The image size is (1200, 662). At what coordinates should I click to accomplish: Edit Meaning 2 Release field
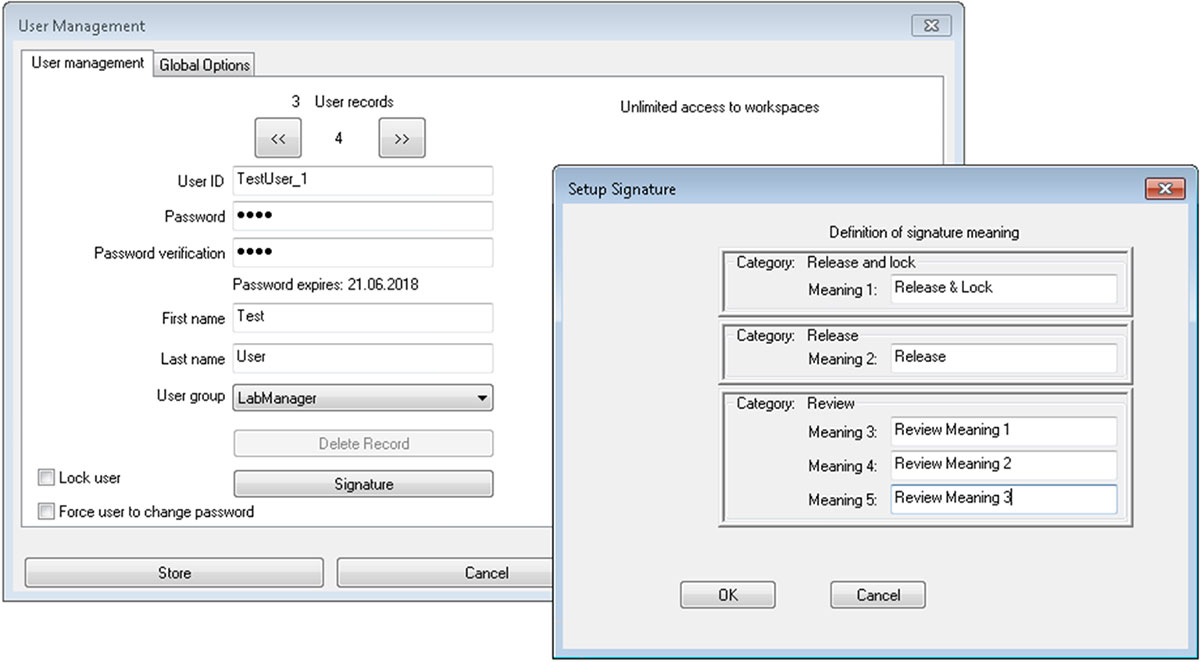pyautogui.click(x=1003, y=357)
